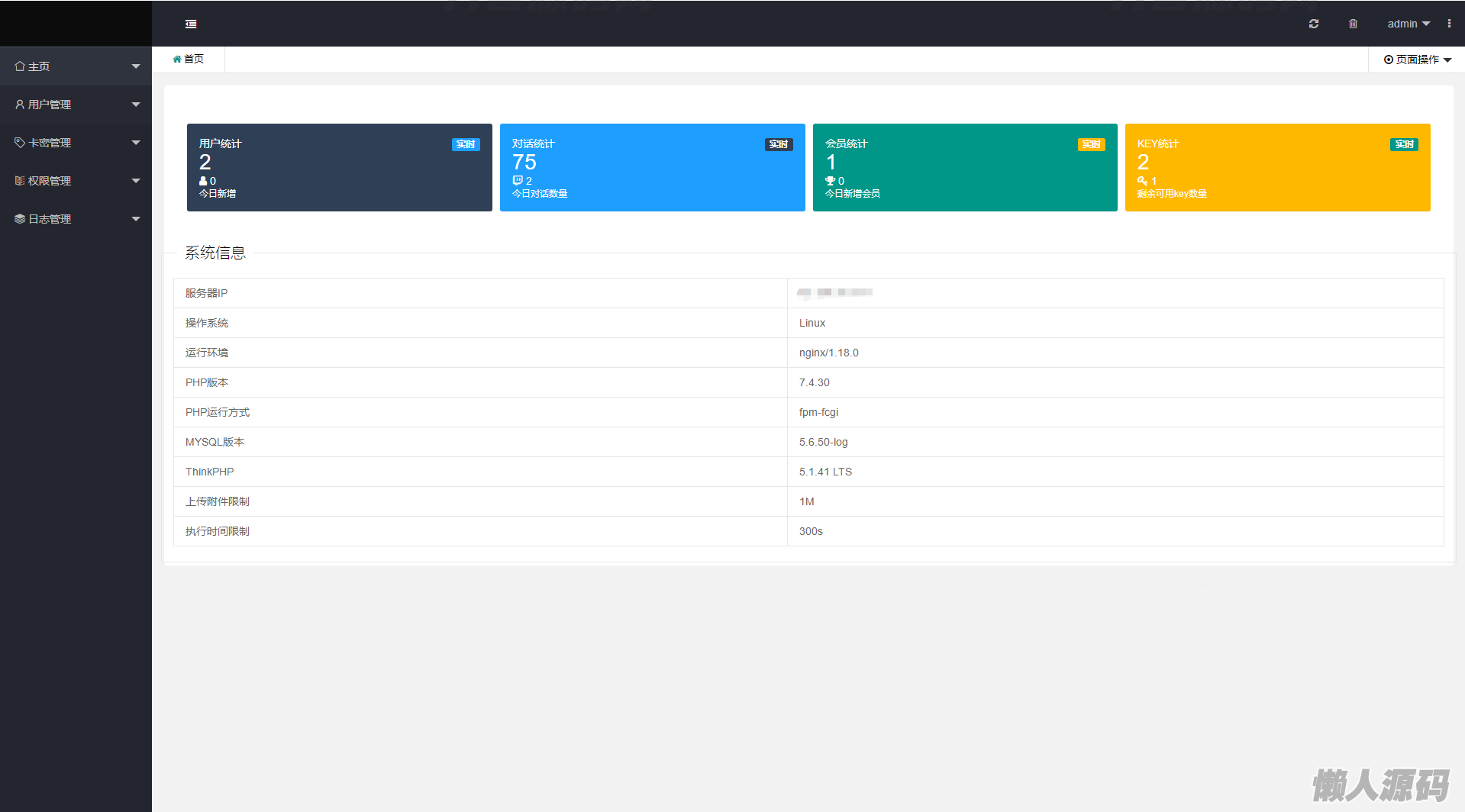This screenshot has height=812, width=1465.
Task: Click the MYSQL版本 row label
Action: (215, 442)
